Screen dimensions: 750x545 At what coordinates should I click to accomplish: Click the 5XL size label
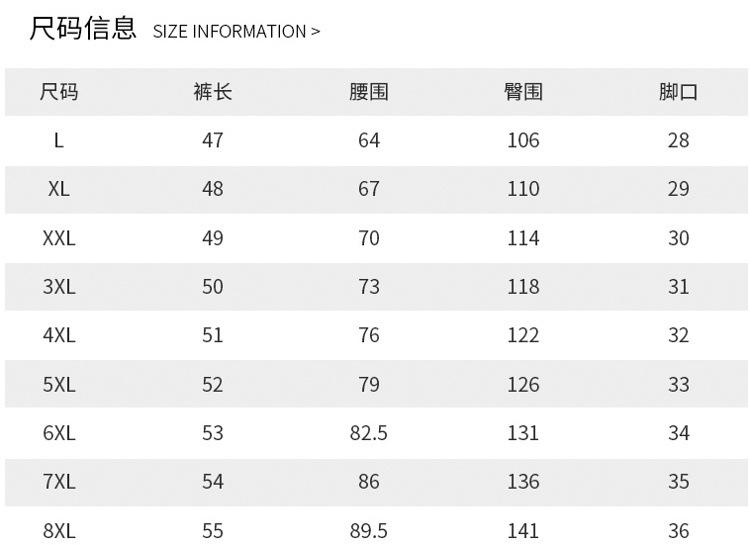[x=59, y=384]
